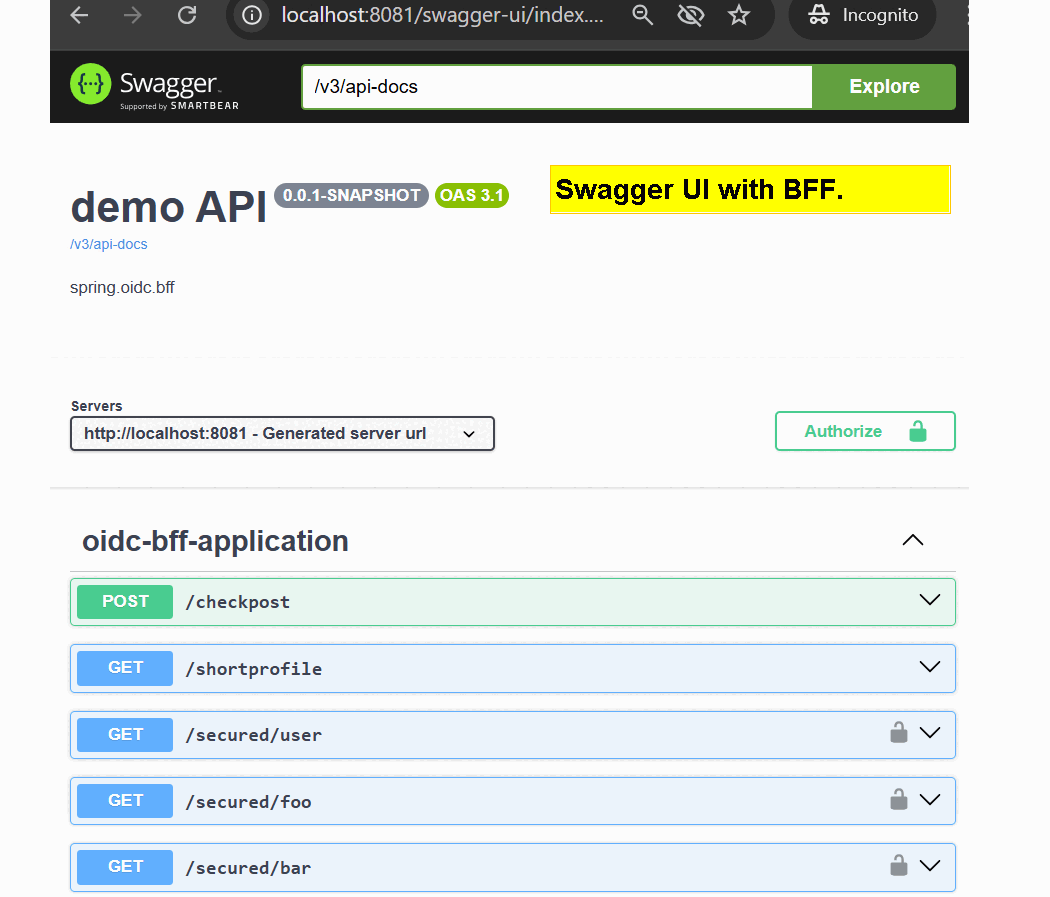Expand the GET /secured/foo operation
1050x897 pixels.
pos(930,800)
